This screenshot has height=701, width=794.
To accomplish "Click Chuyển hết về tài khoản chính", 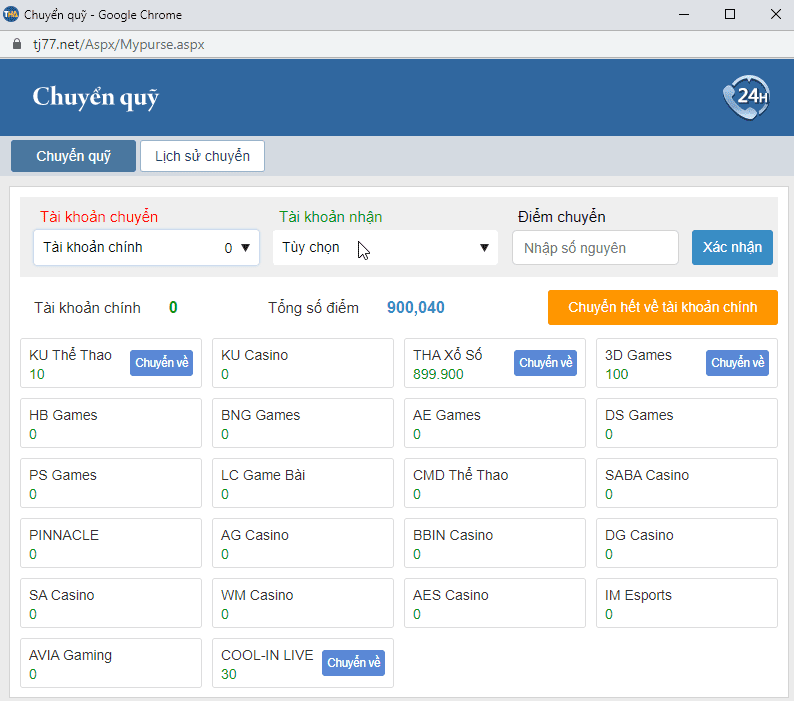I will [662, 307].
